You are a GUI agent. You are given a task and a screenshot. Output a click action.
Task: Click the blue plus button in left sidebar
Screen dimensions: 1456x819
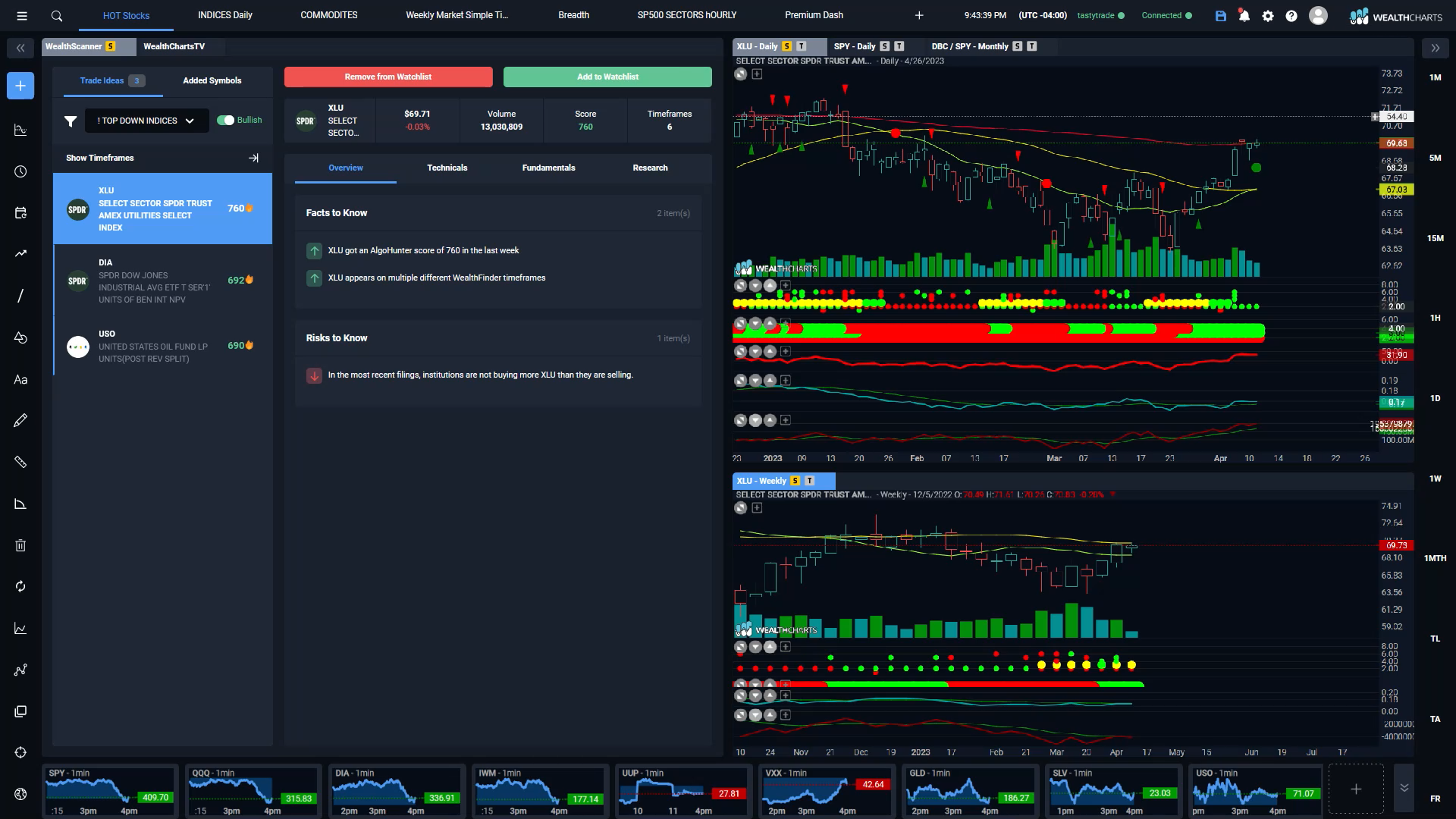pyautogui.click(x=20, y=86)
